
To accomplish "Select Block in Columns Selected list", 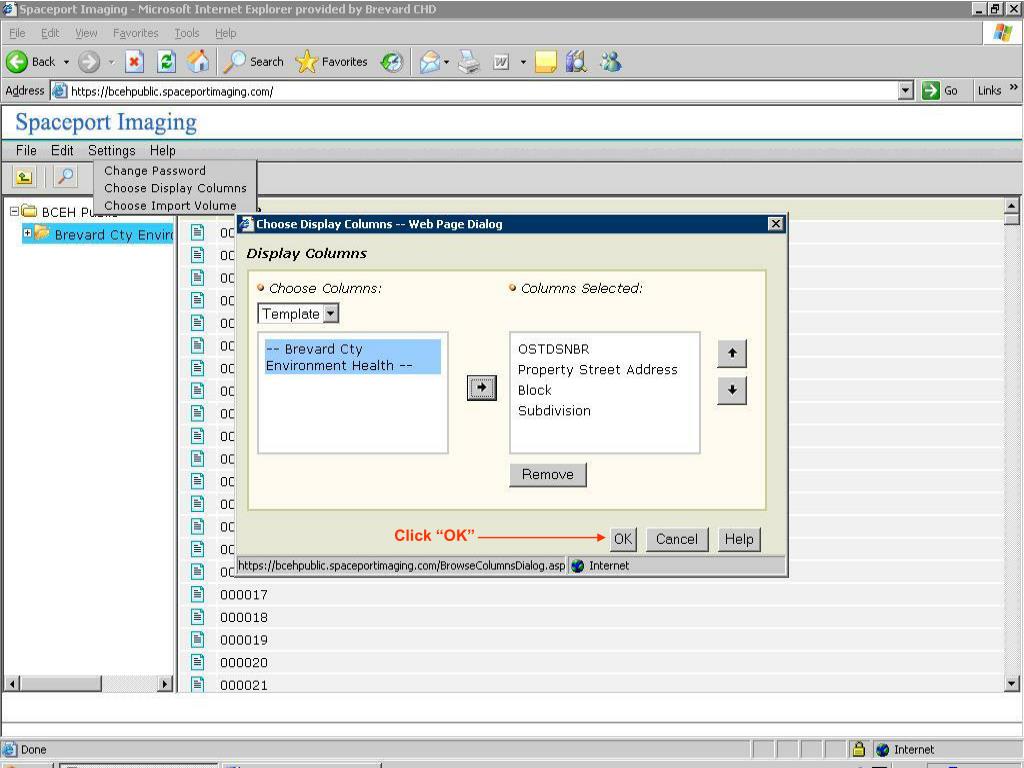I will pyautogui.click(x=534, y=390).
